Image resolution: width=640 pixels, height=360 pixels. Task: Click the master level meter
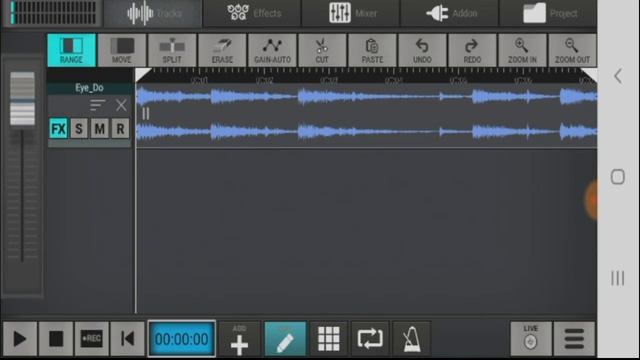53,13
